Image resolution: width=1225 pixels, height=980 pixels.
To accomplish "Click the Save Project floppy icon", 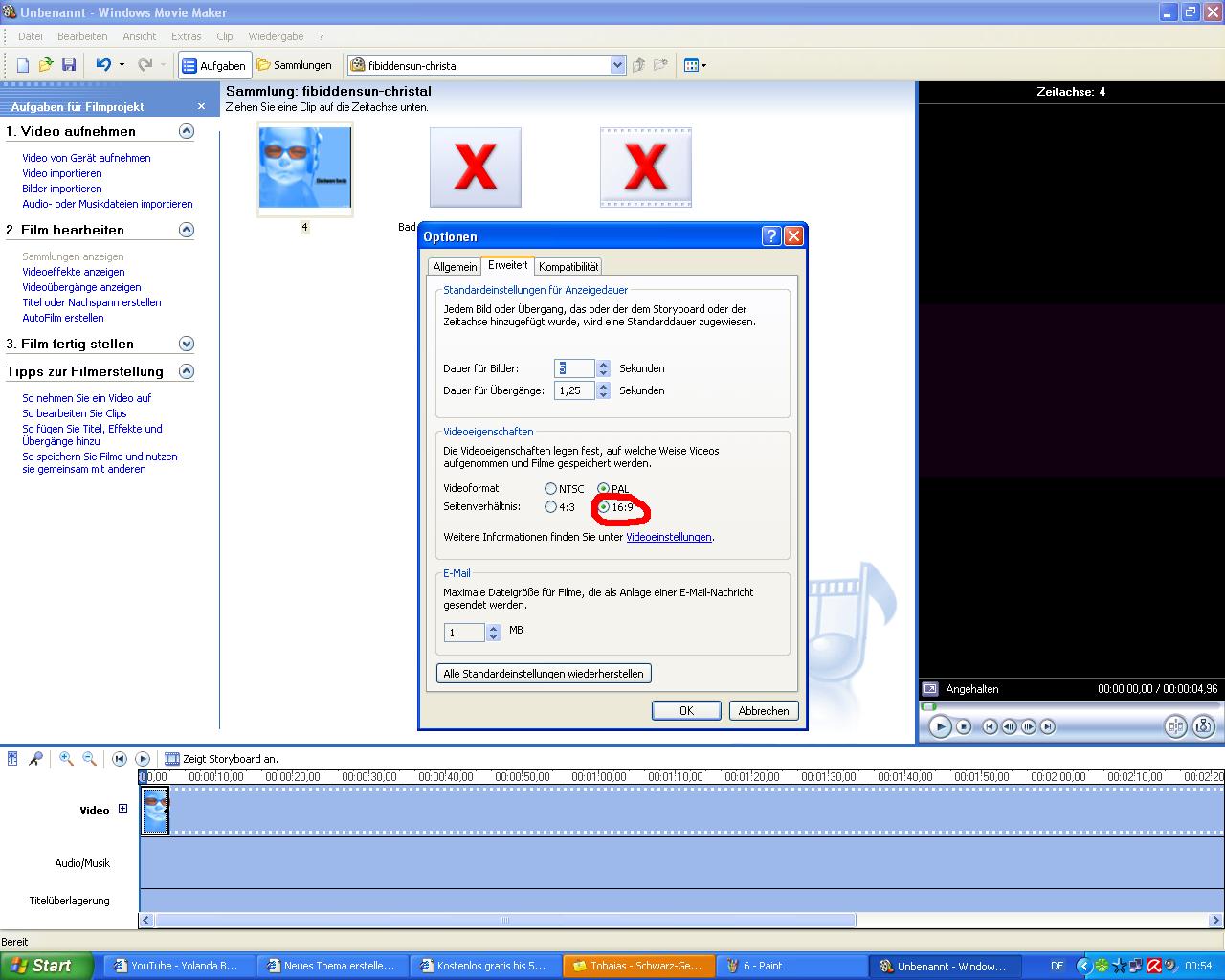I will (69, 65).
